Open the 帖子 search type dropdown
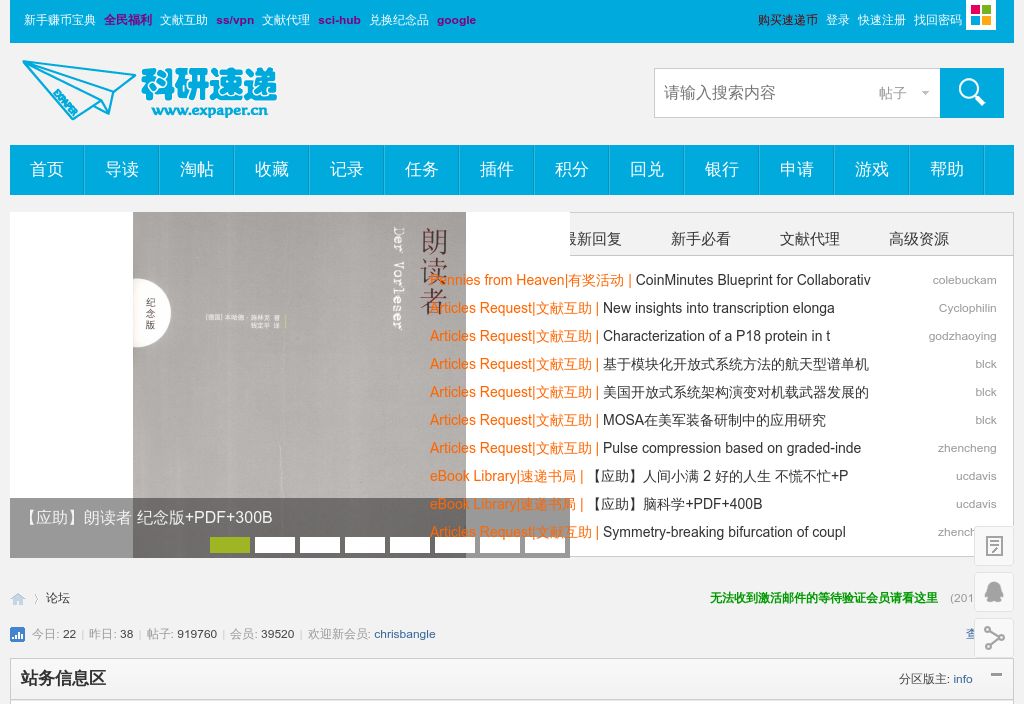Image resolution: width=1024 pixels, height=704 pixels. pyautogui.click(x=904, y=93)
